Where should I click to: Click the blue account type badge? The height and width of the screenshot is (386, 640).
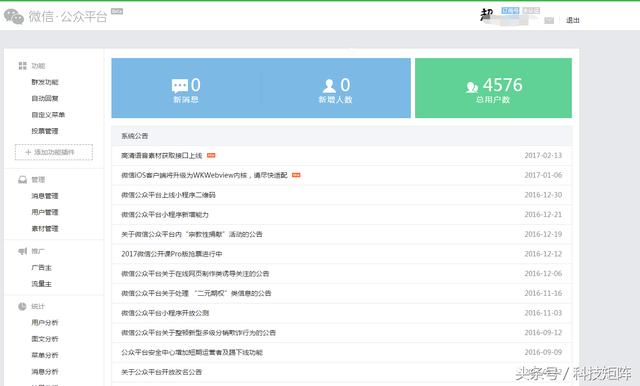coord(510,11)
